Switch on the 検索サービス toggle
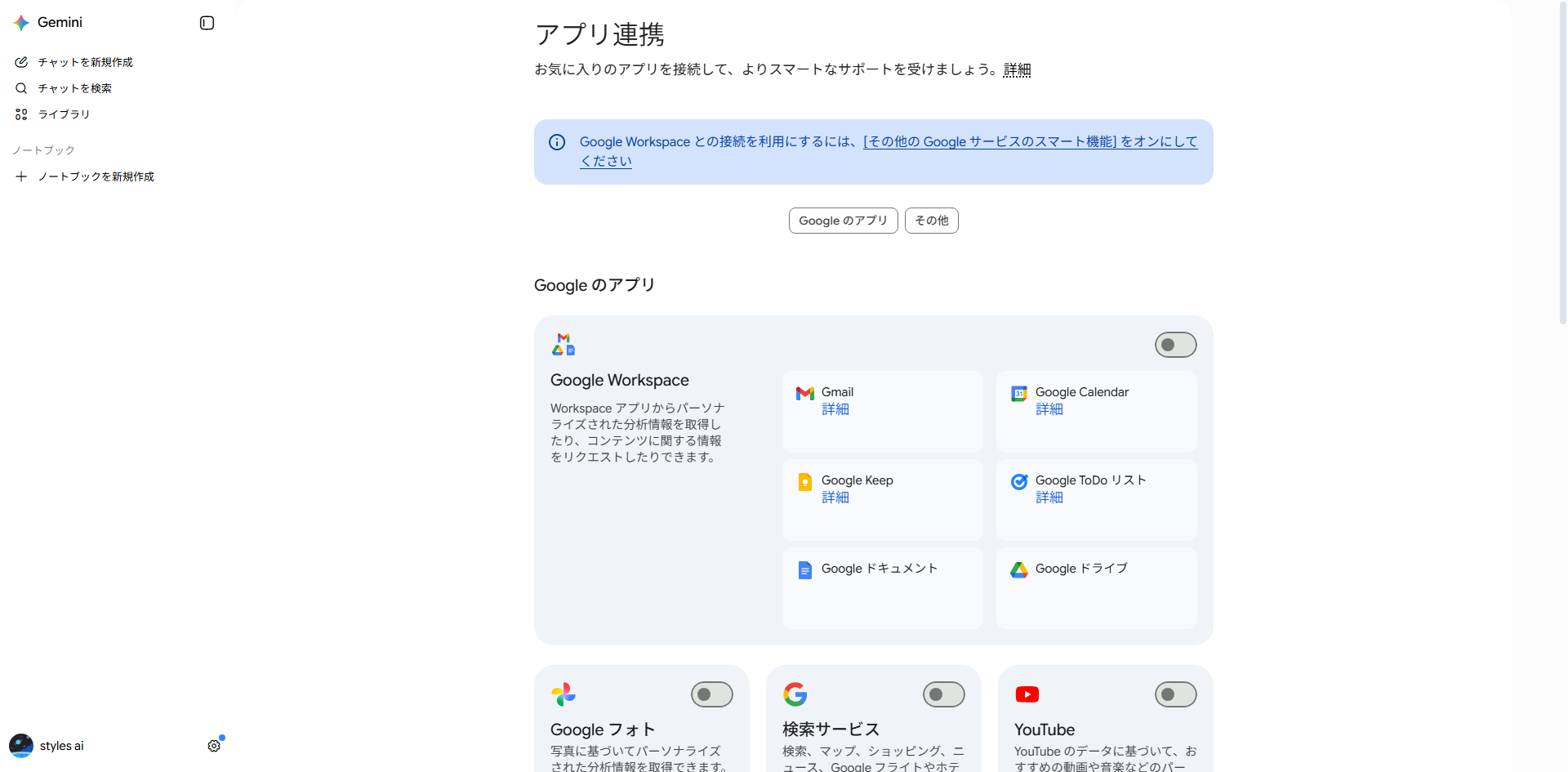This screenshot has width=1568, height=772. pyautogui.click(x=944, y=694)
